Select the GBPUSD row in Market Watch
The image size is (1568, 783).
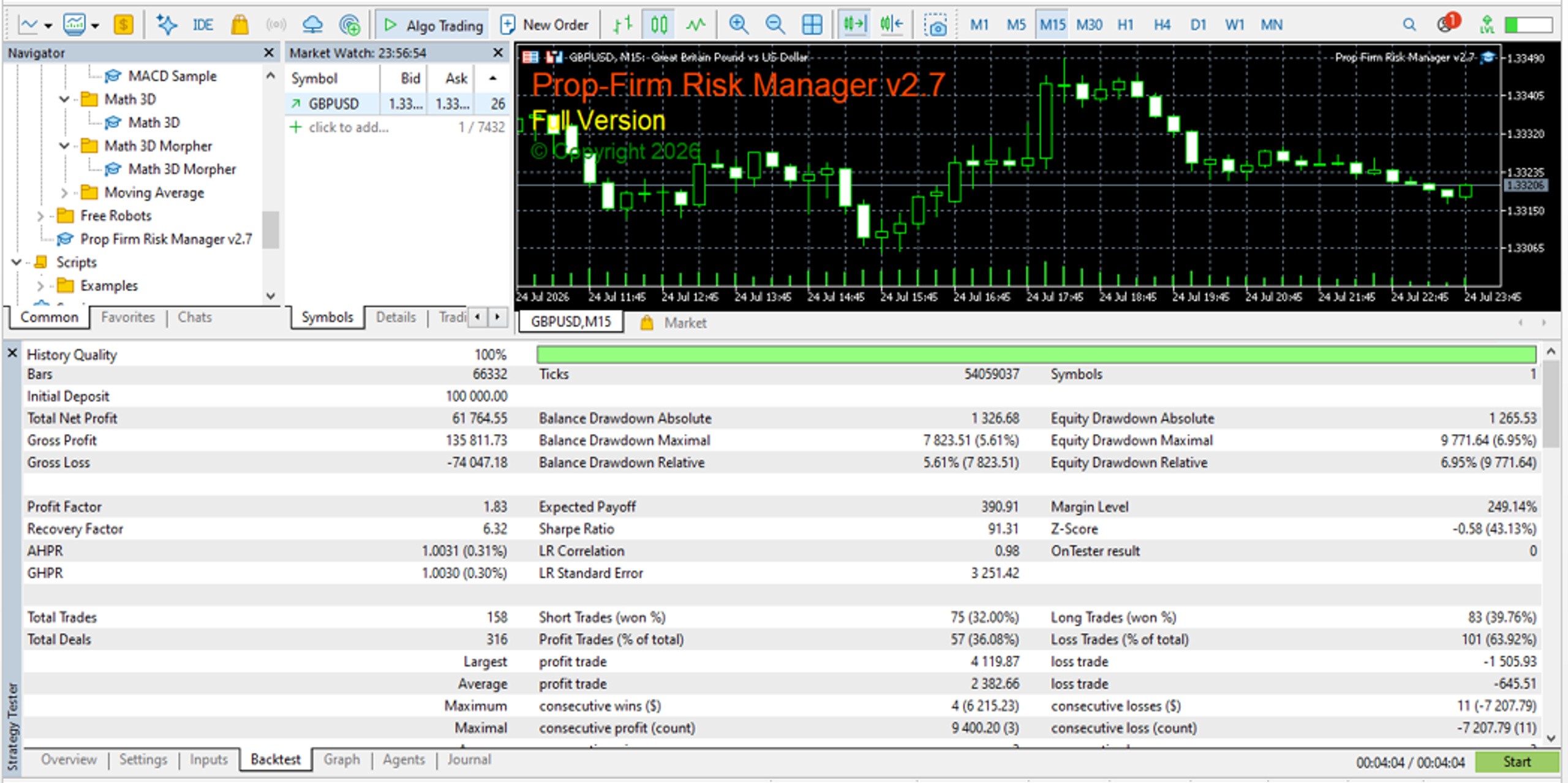click(x=398, y=104)
